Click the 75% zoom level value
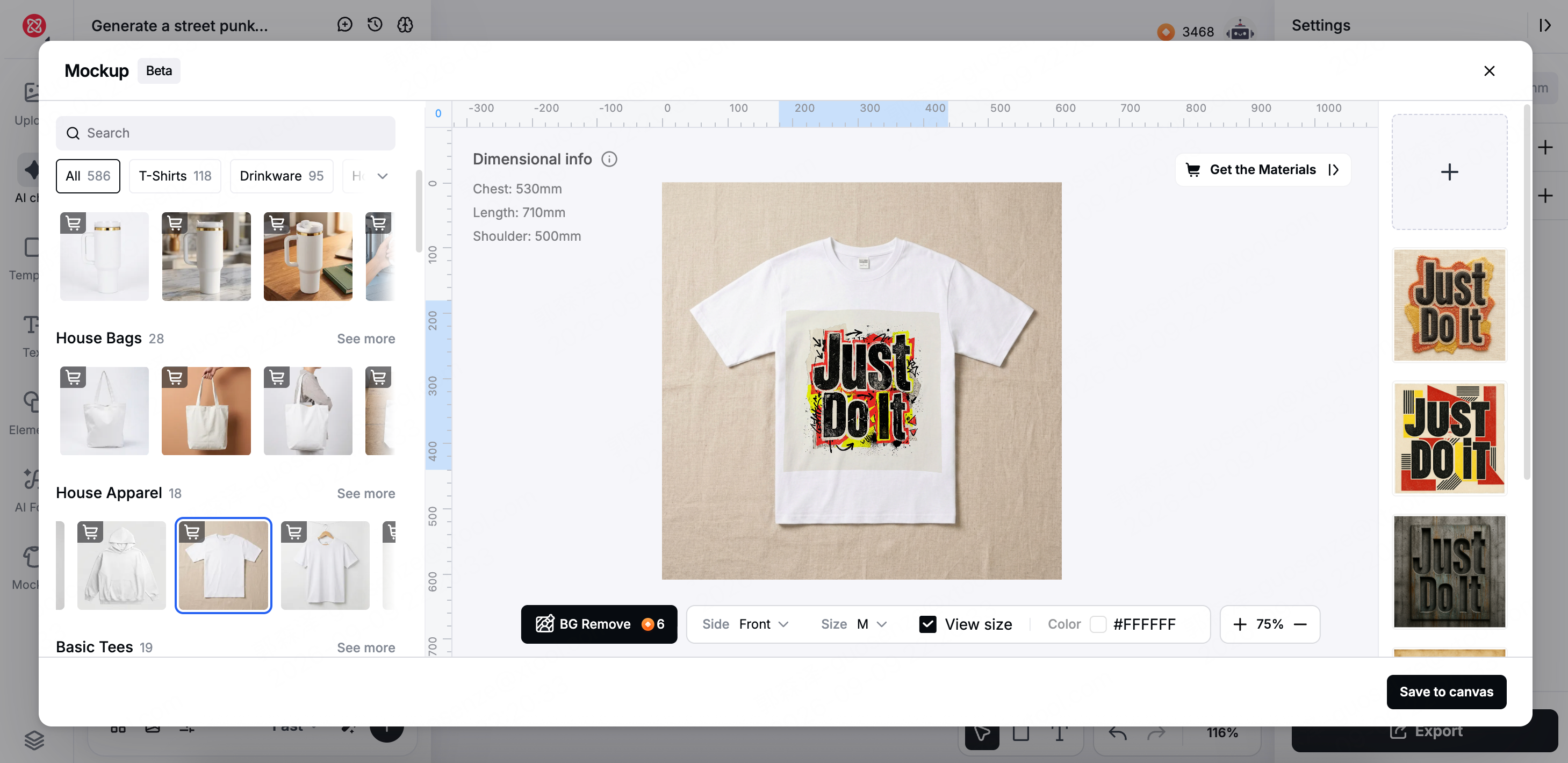This screenshot has height=763, width=1568. [x=1269, y=624]
